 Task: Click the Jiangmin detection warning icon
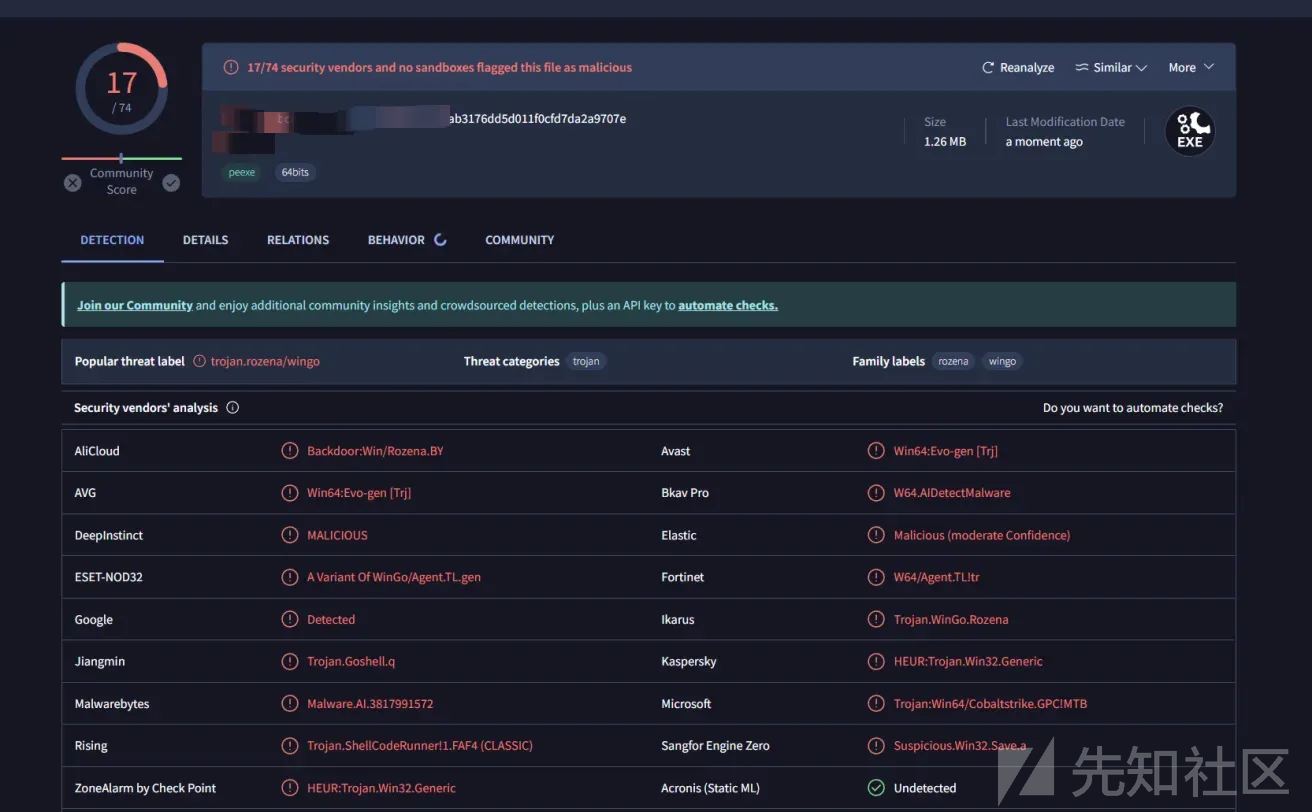point(290,661)
